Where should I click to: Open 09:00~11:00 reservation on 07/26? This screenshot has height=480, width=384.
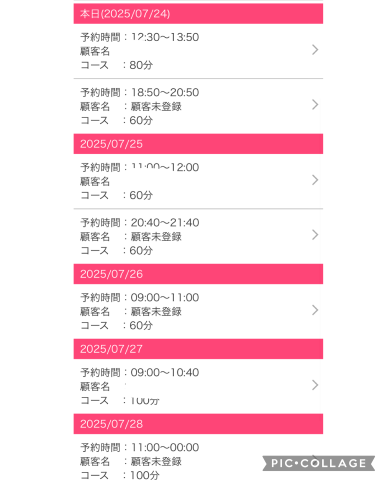click(198, 311)
